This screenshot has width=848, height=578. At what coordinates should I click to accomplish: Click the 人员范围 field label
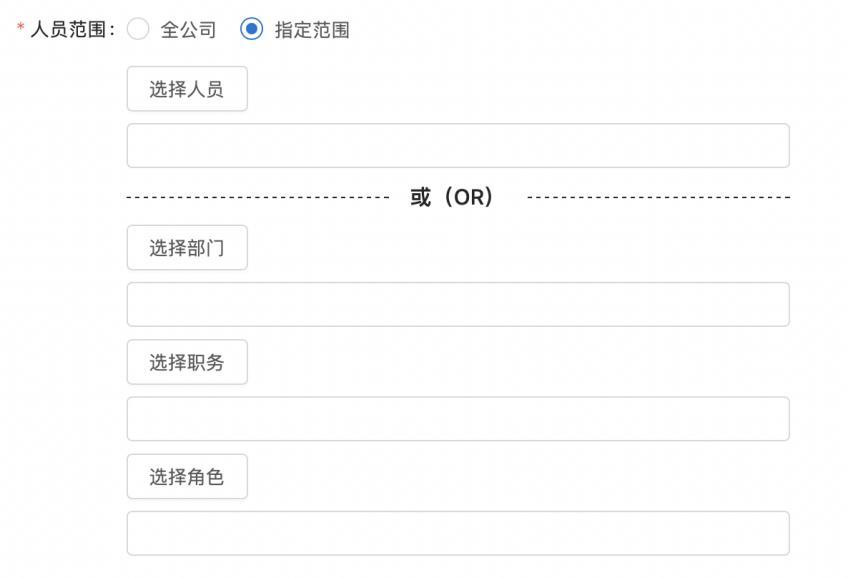(x=69, y=30)
